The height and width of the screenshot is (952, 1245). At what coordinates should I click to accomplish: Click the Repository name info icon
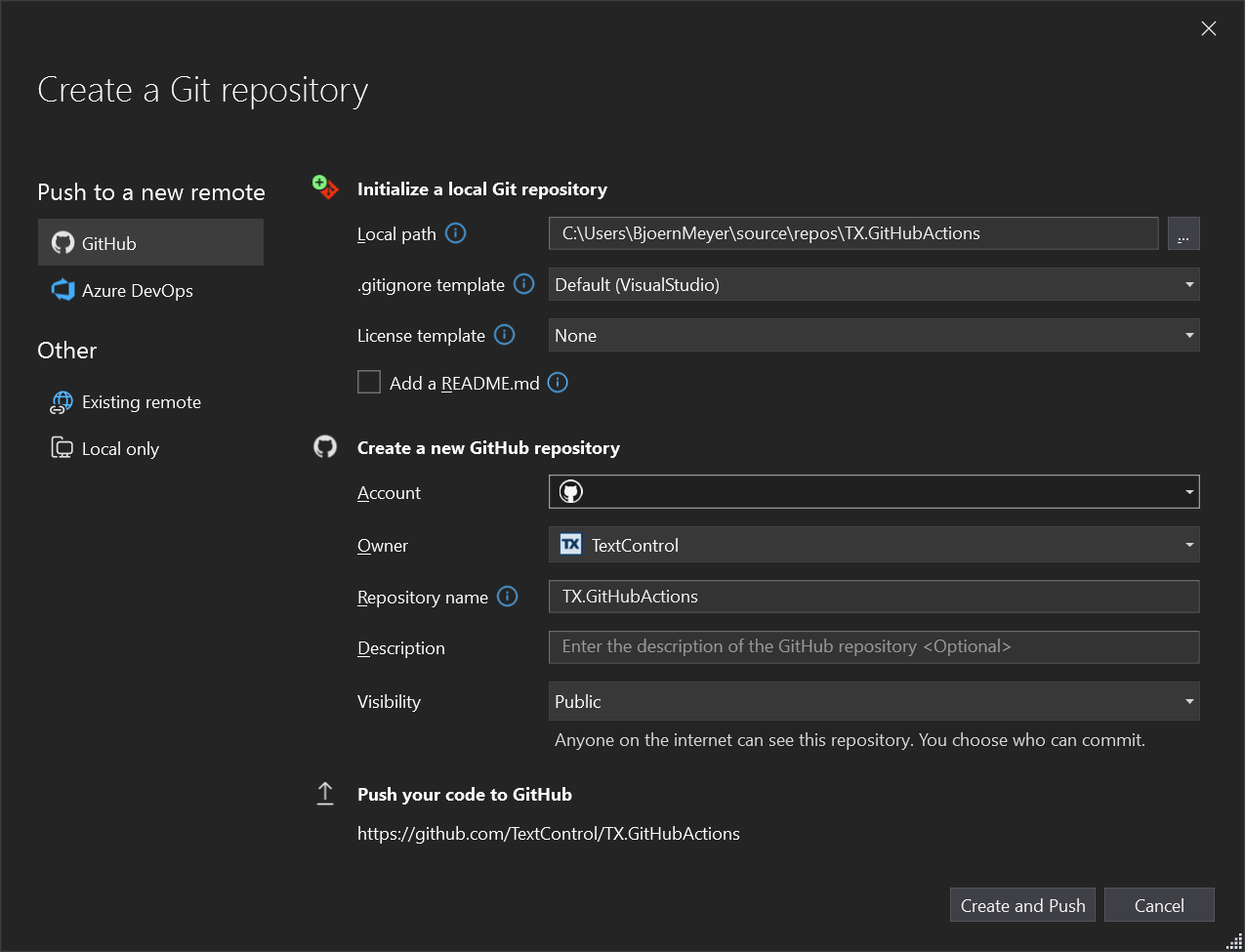[x=508, y=597]
